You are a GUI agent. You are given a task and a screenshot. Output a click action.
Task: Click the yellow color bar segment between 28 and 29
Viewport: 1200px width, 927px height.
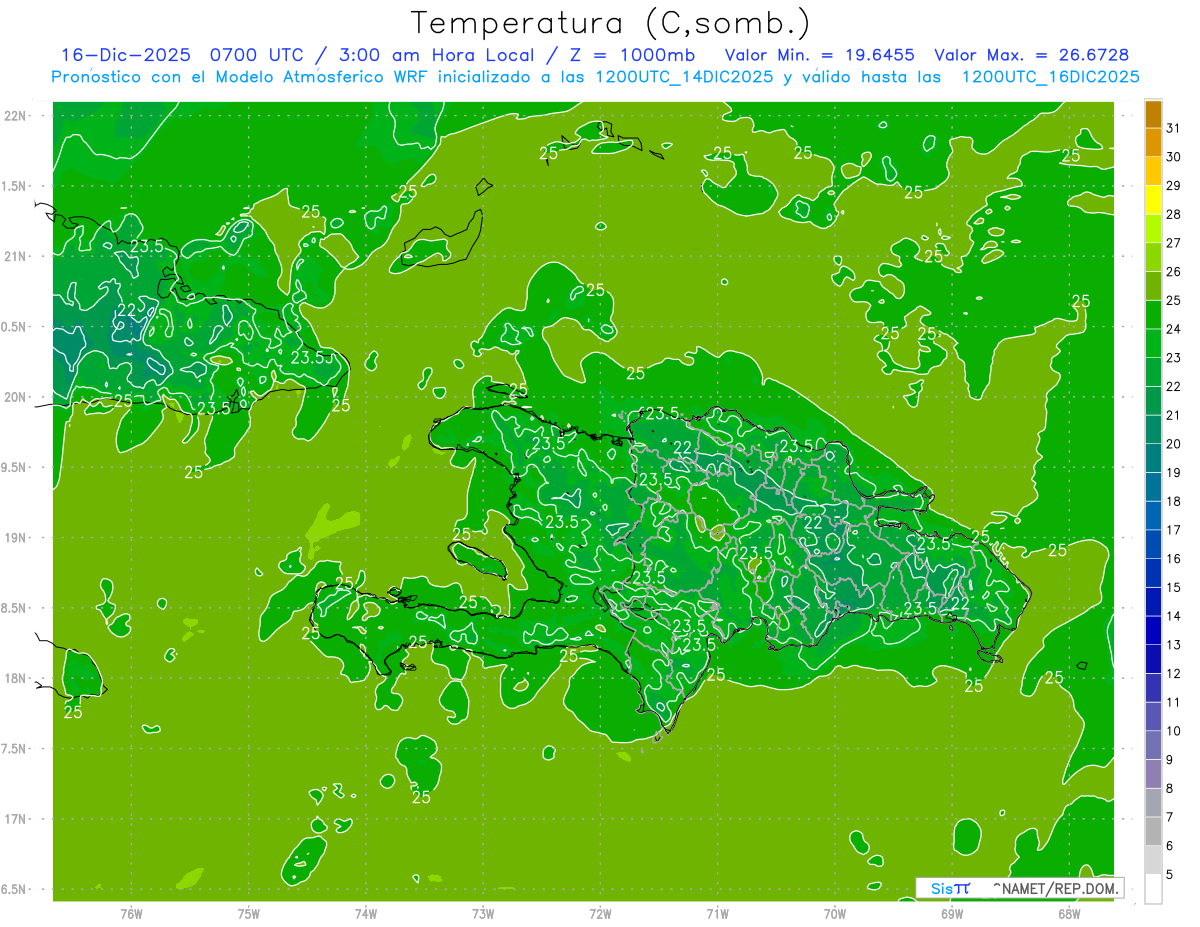1153,200
